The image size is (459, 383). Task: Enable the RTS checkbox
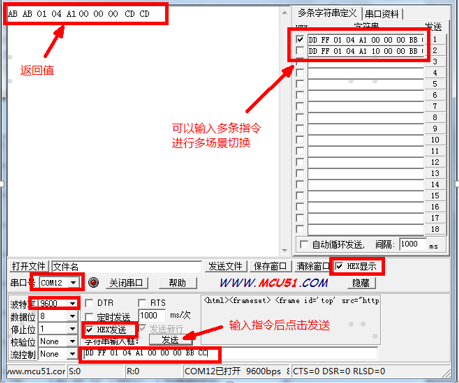142,303
